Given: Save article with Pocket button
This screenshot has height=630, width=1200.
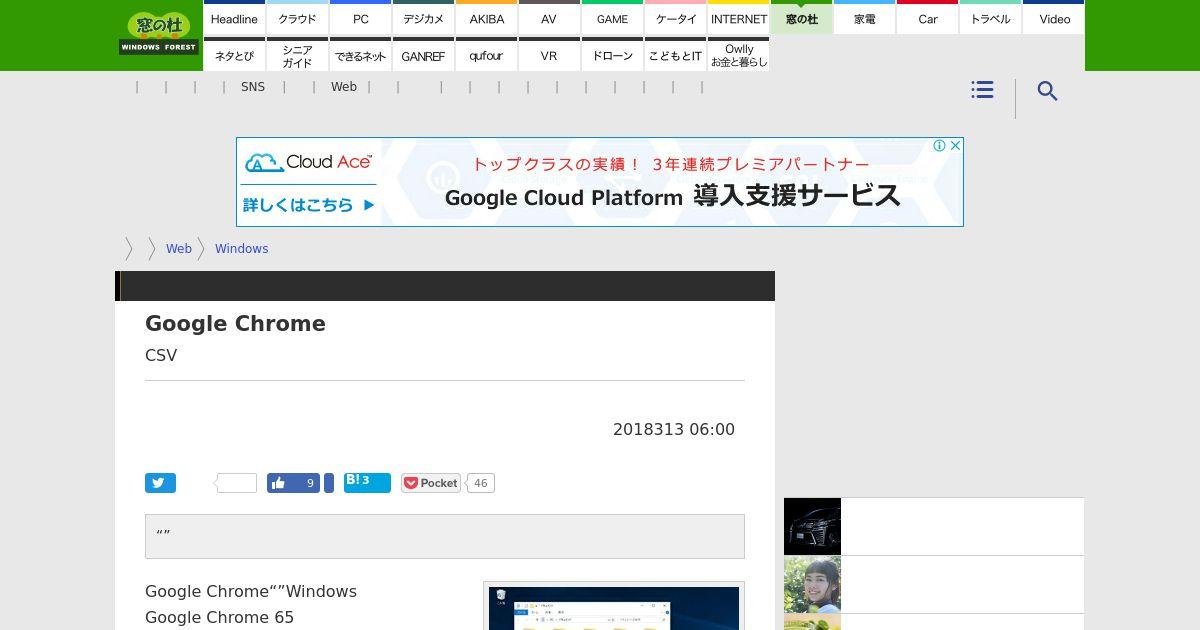Looking at the screenshot, I should (x=431, y=483).
